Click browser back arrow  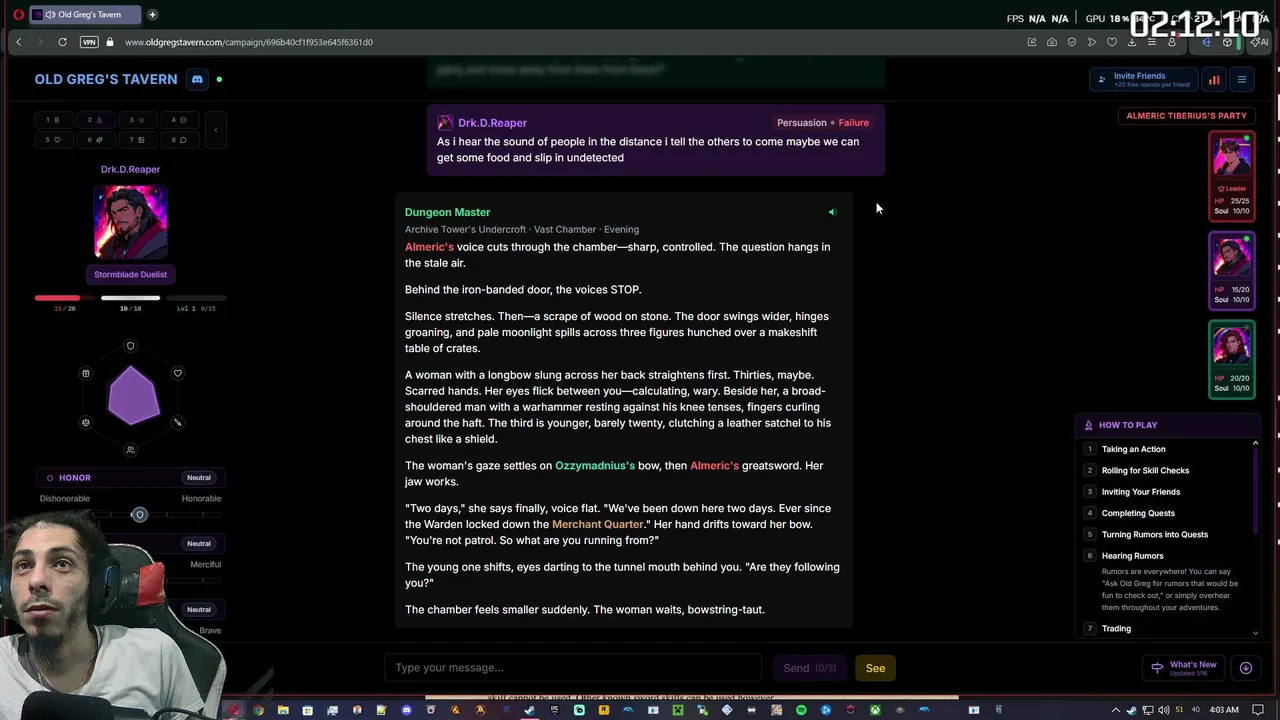coord(18,42)
